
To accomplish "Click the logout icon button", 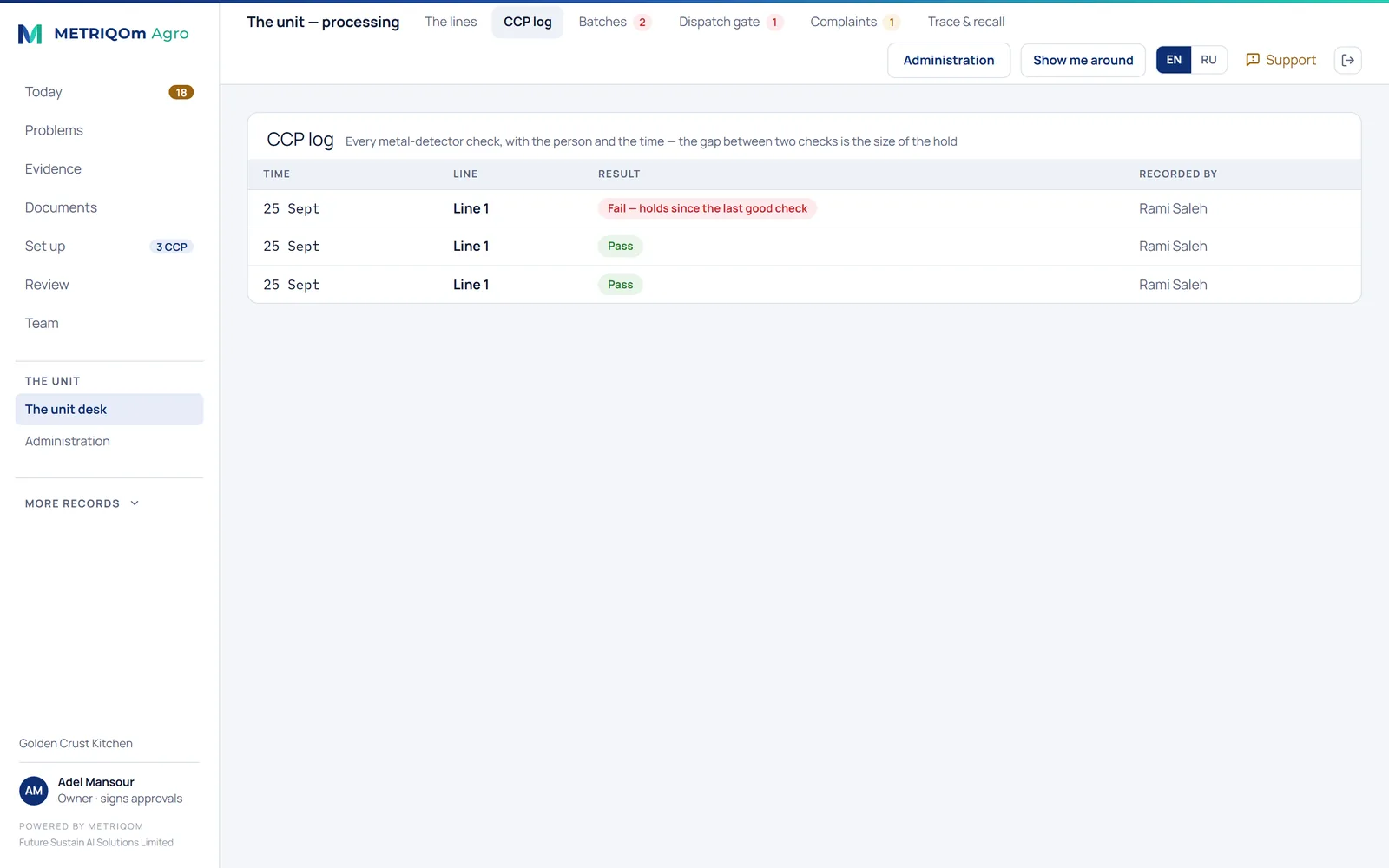I will [1347, 60].
